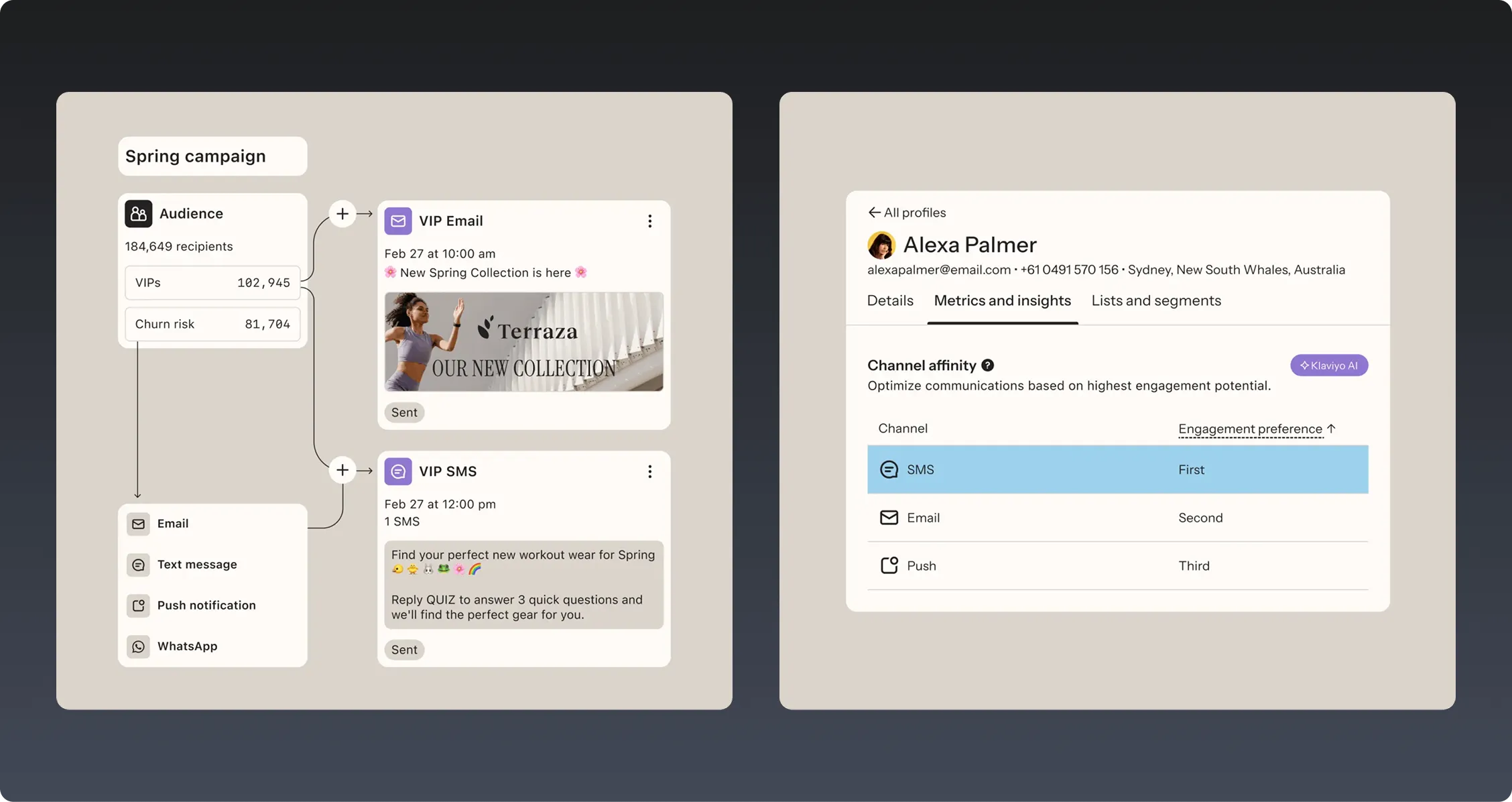The image size is (1512, 802).
Task: Click the Text message chat bubble icon
Action: 138,565
